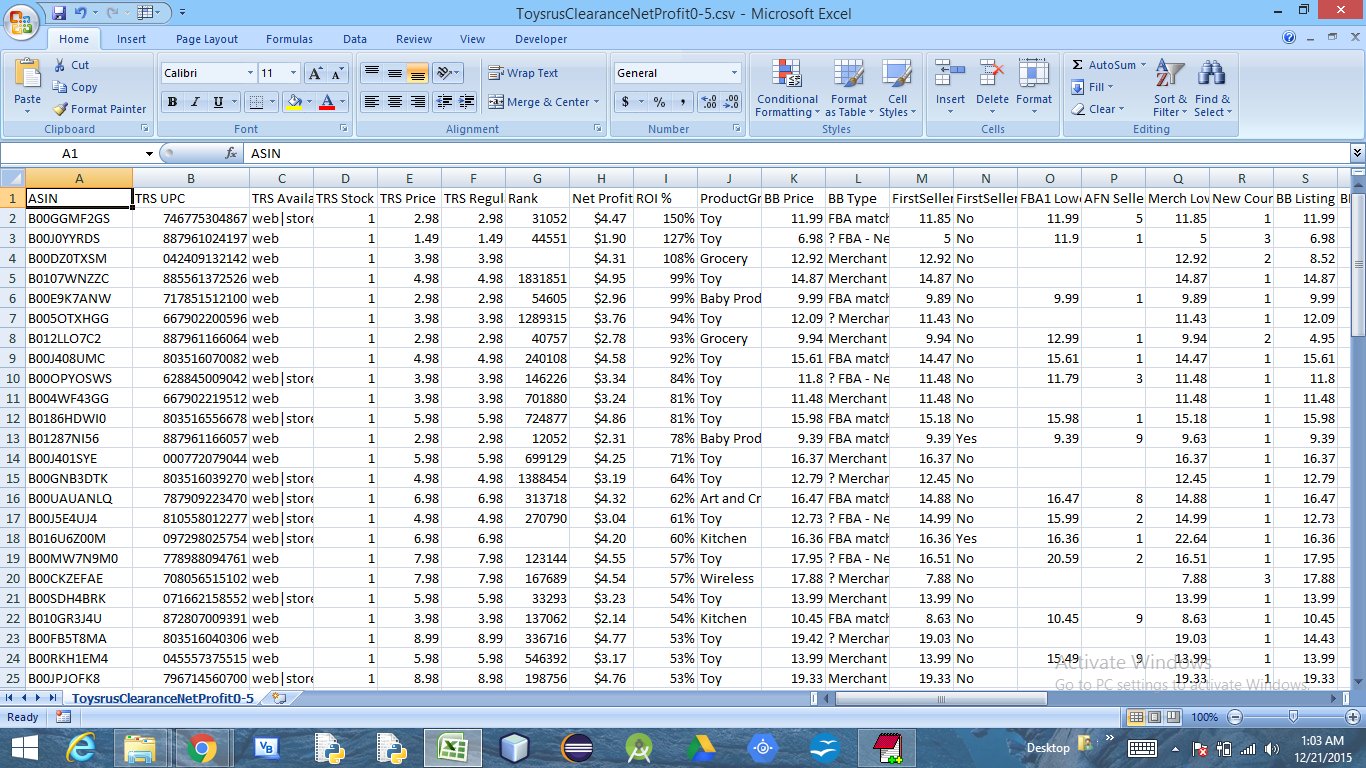This screenshot has width=1366, height=768.
Task: Open Format as Table gallery
Action: 848,88
